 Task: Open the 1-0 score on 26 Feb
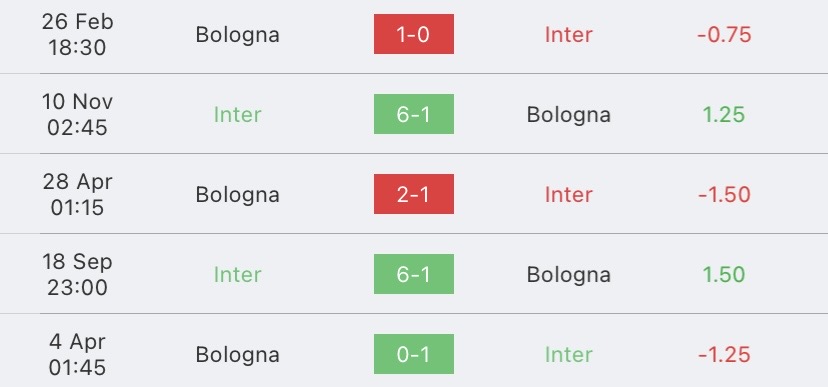(x=413, y=34)
